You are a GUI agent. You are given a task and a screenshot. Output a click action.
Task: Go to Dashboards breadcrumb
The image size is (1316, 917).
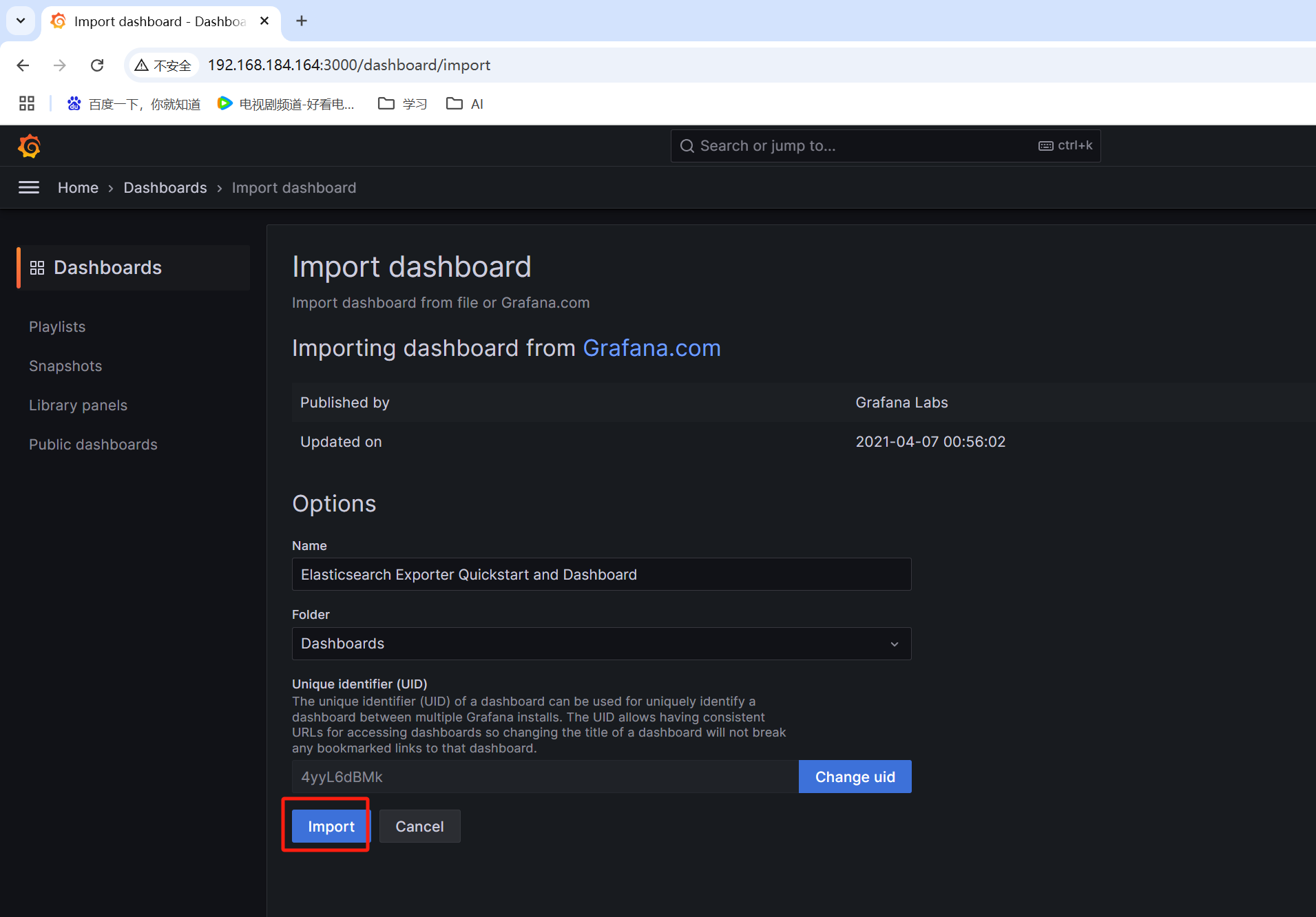click(x=165, y=188)
